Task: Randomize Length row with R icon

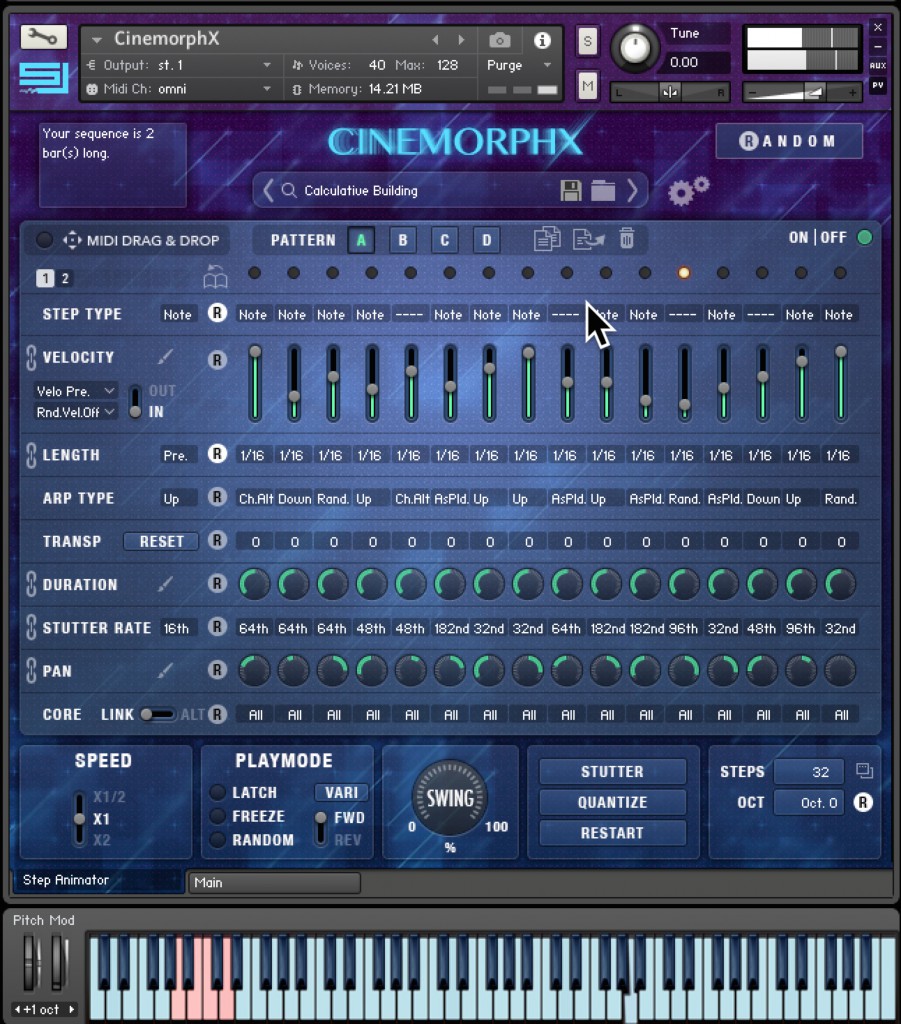Action: pyautogui.click(x=217, y=454)
